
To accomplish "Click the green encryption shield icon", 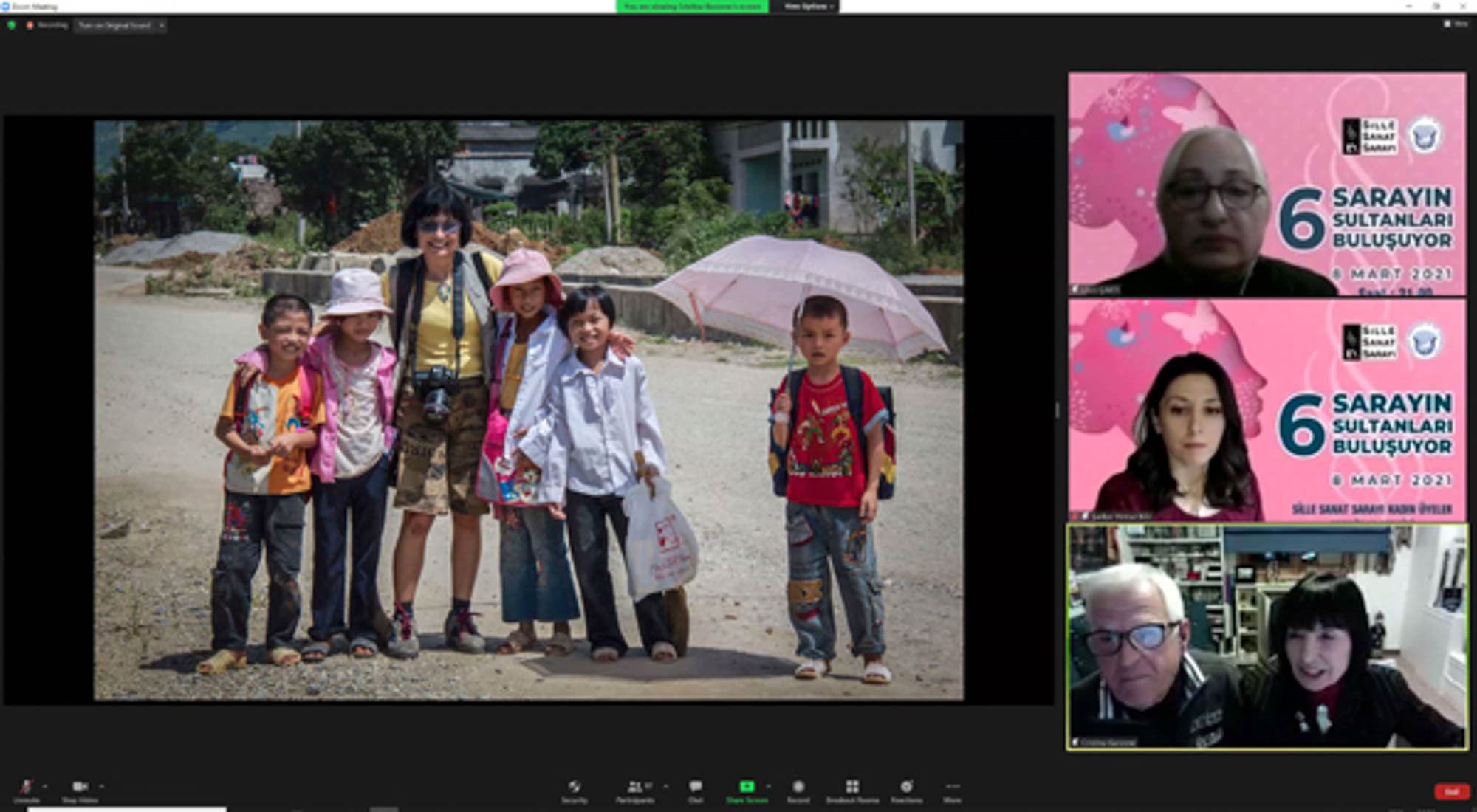I will 11,25.
